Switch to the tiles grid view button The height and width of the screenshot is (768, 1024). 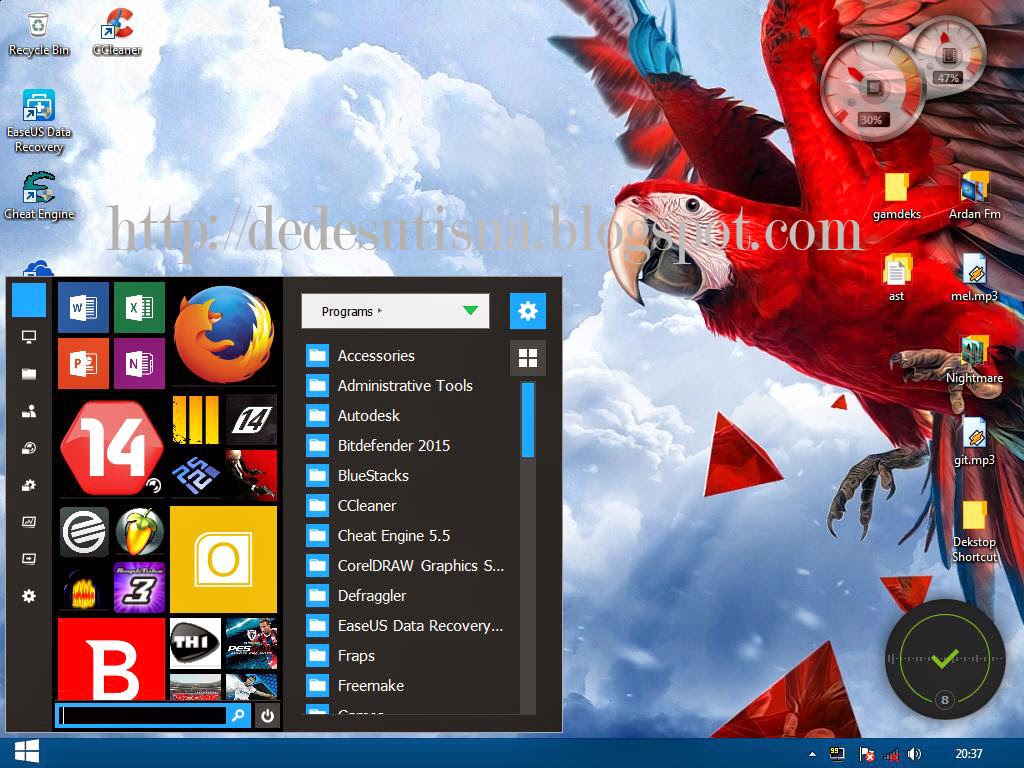(528, 358)
